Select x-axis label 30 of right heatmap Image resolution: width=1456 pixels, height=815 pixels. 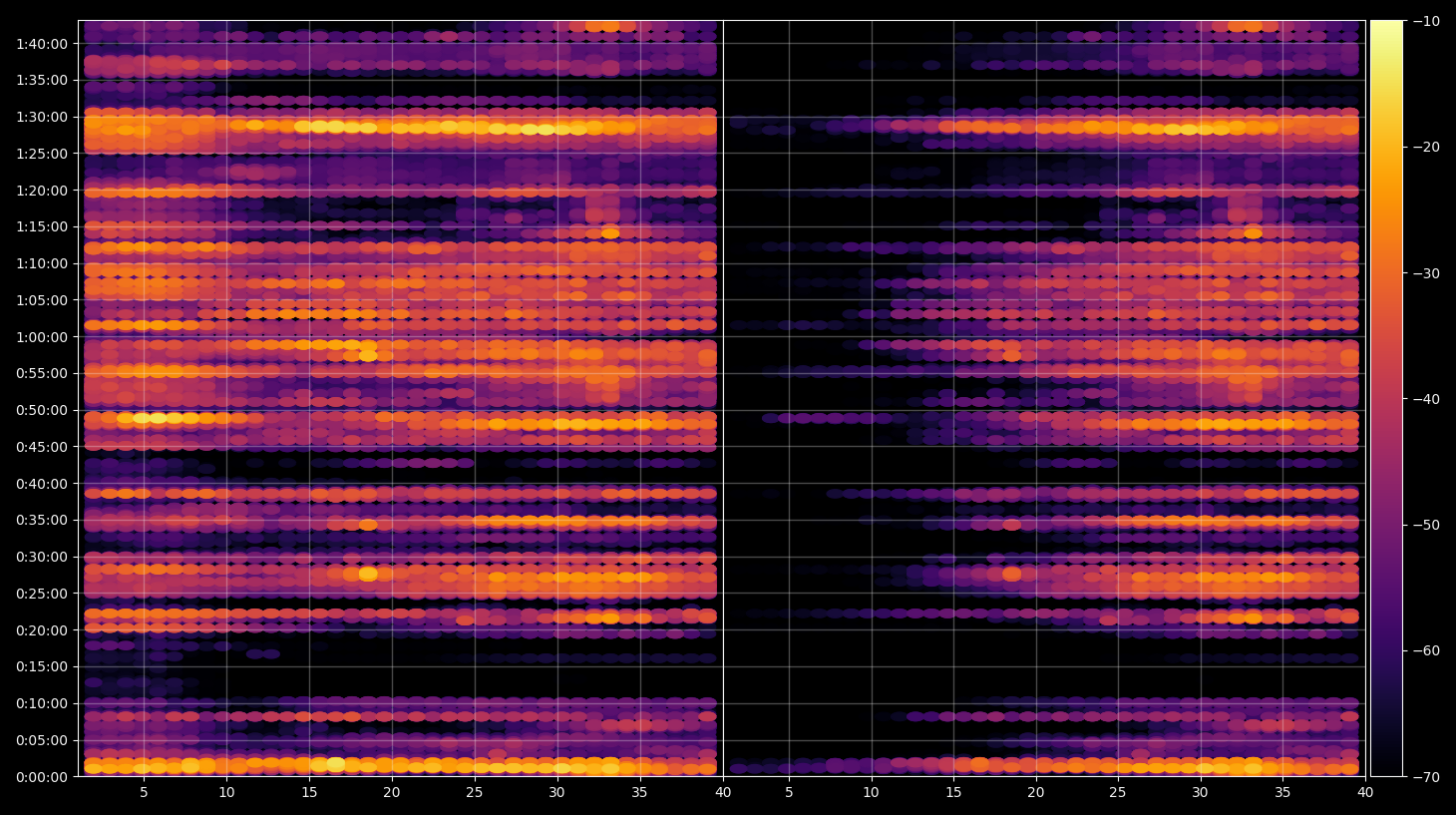point(1200,793)
